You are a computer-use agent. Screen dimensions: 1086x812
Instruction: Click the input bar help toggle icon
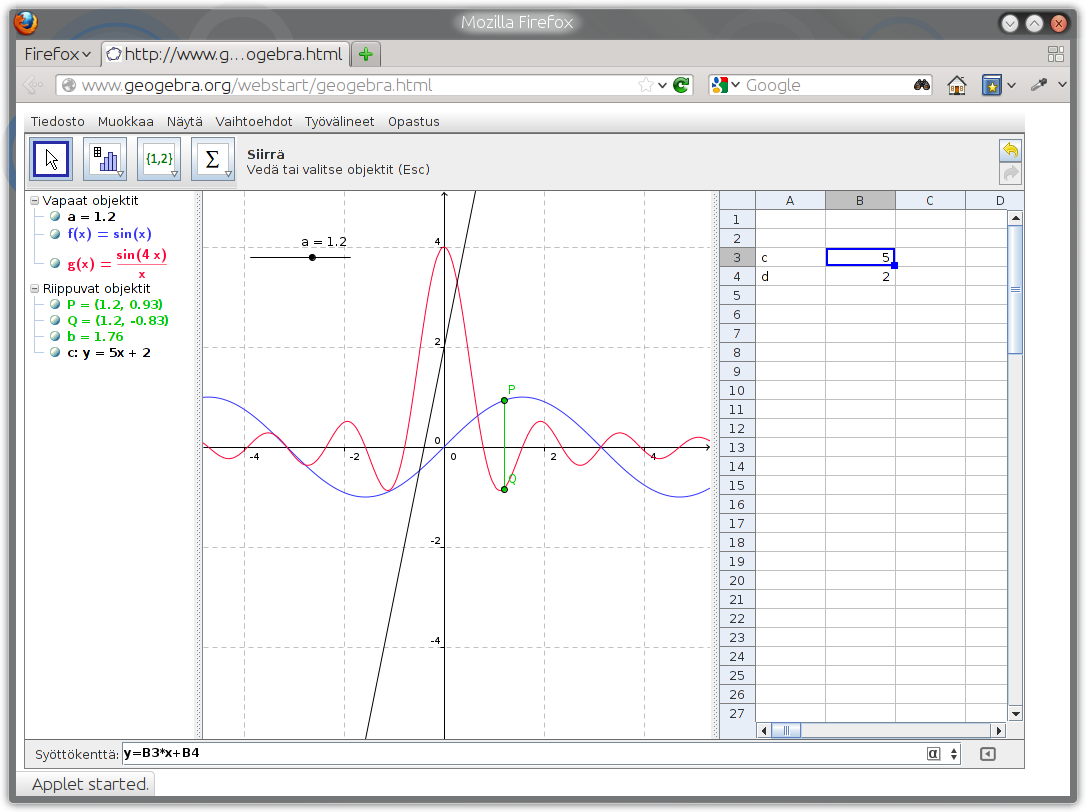pyautogui.click(x=988, y=754)
